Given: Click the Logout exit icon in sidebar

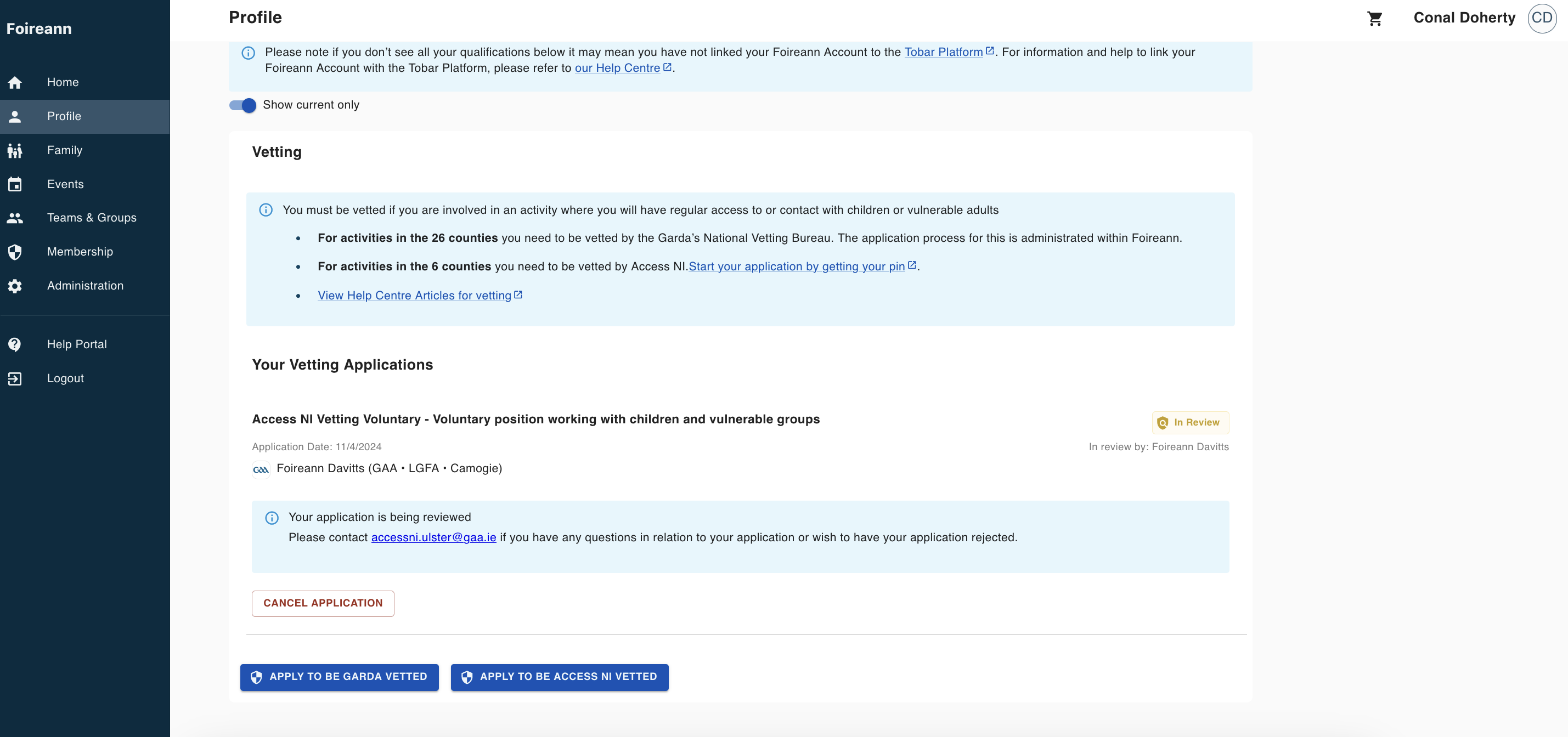Looking at the screenshot, I should point(15,378).
